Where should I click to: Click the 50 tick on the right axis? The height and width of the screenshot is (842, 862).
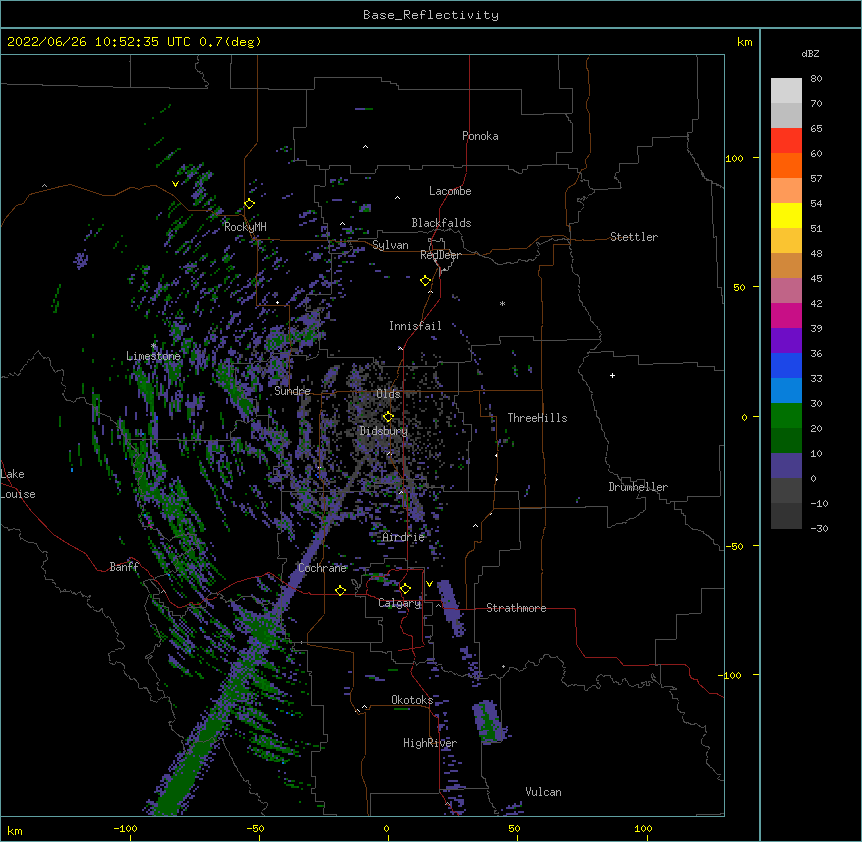739,287
